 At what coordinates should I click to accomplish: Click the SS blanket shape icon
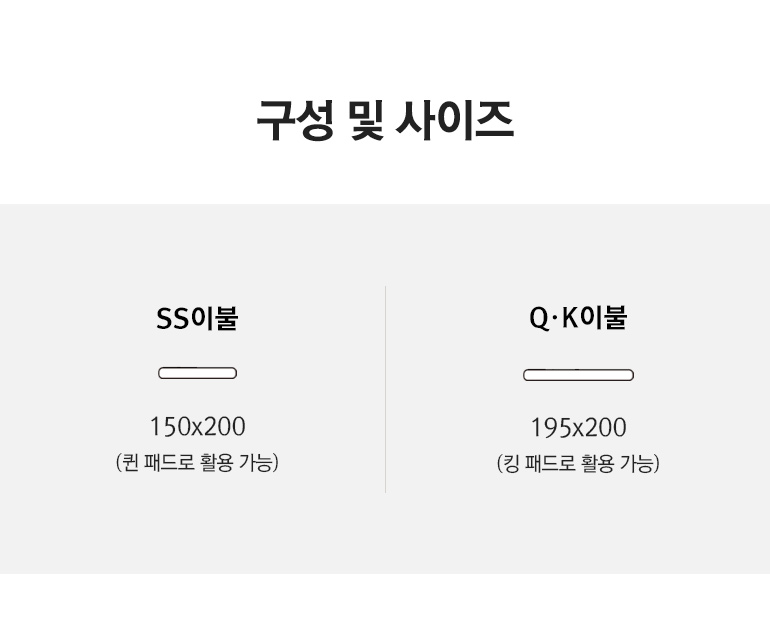197,373
